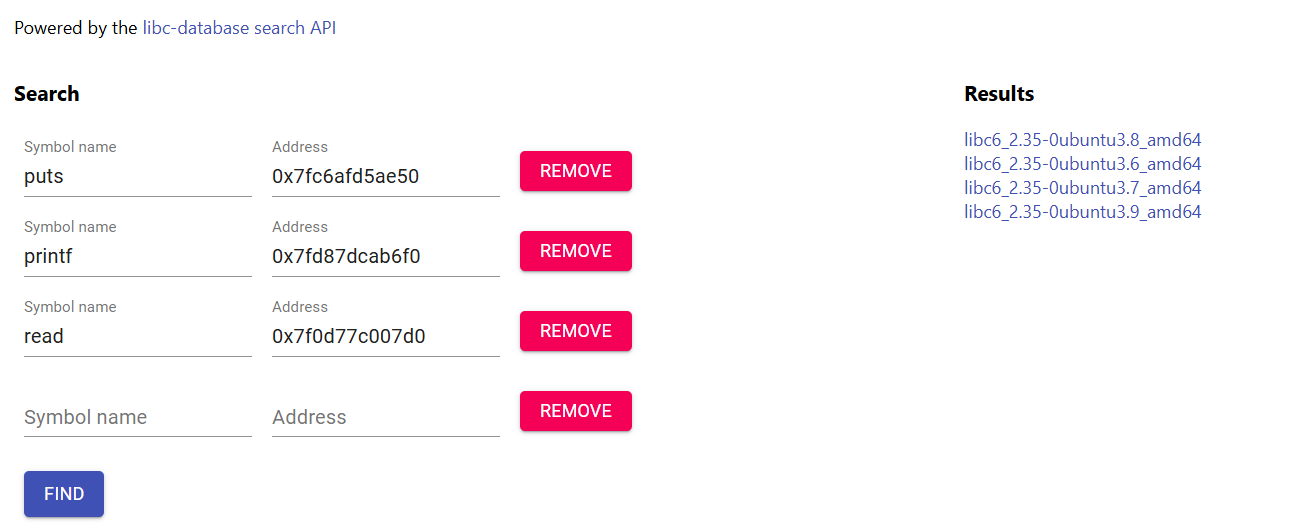1314x532 pixels.
Task: Remove the empty last row
Action: 576,411
